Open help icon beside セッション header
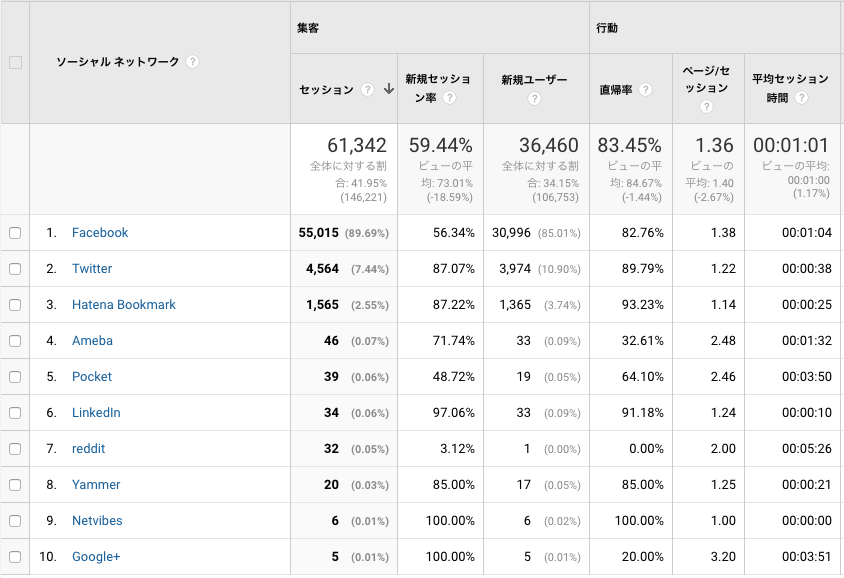The height and width of the screenshot is (578, 844). click(x=367, y=89)
